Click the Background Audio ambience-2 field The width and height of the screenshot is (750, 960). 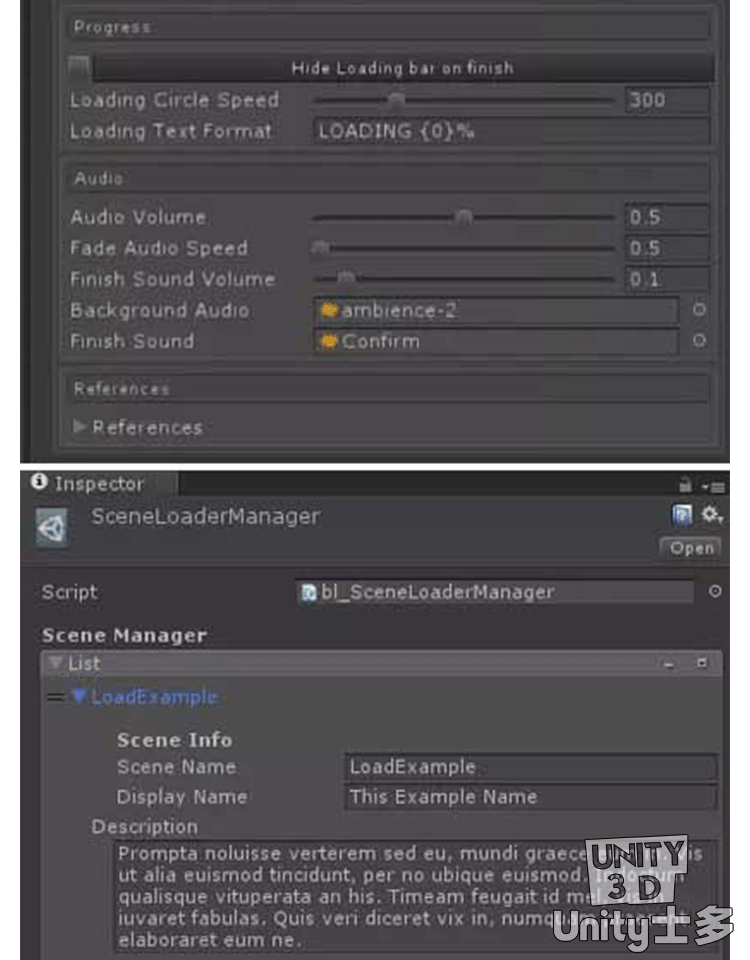496,310
